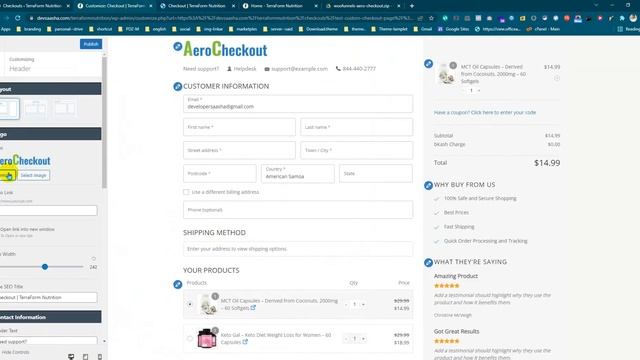
Task: Select Keto Gal product radio button
Action: tap(190, 338)
